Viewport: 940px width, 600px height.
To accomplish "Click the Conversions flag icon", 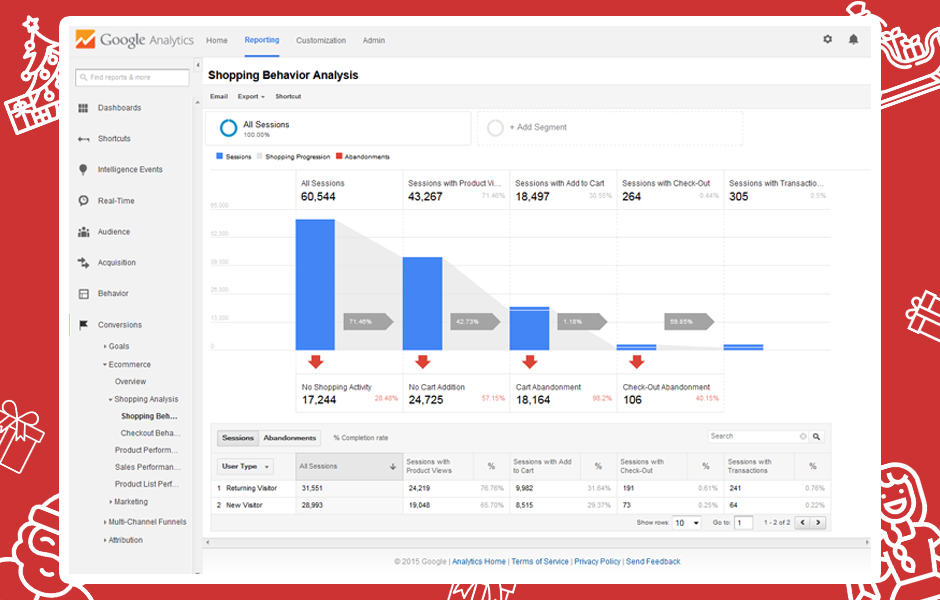I will (x=83, y=325).
